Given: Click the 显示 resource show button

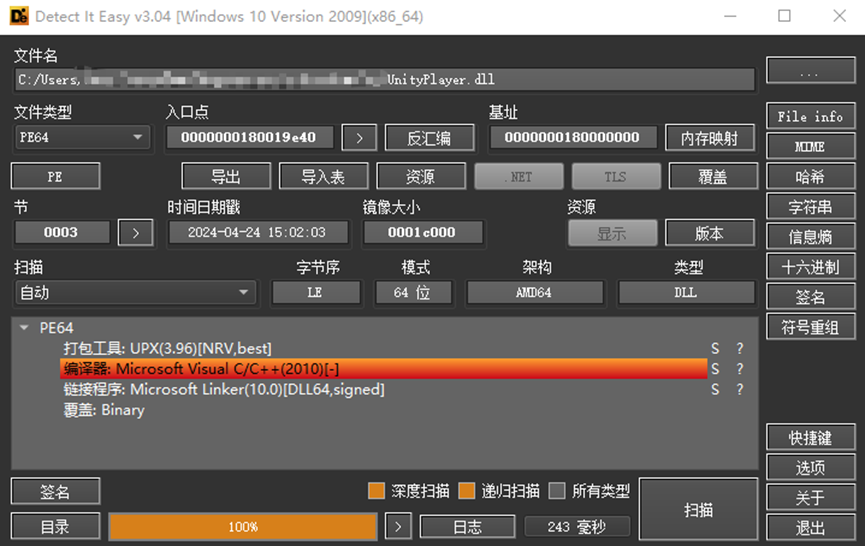Looking at the screenshot, I should click(612, 233).
